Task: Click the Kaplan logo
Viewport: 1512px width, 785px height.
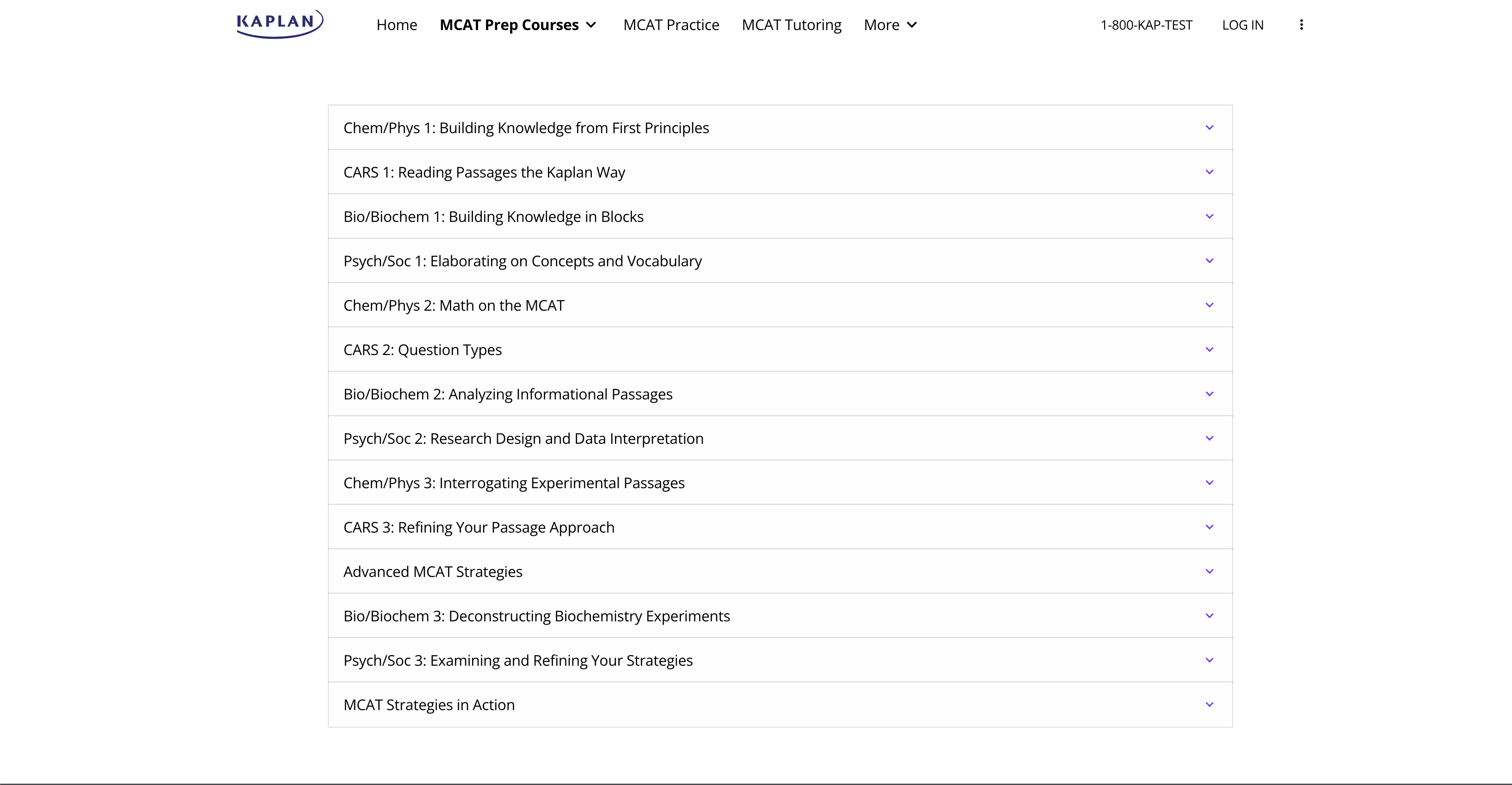Action: (x=279, y=24)
